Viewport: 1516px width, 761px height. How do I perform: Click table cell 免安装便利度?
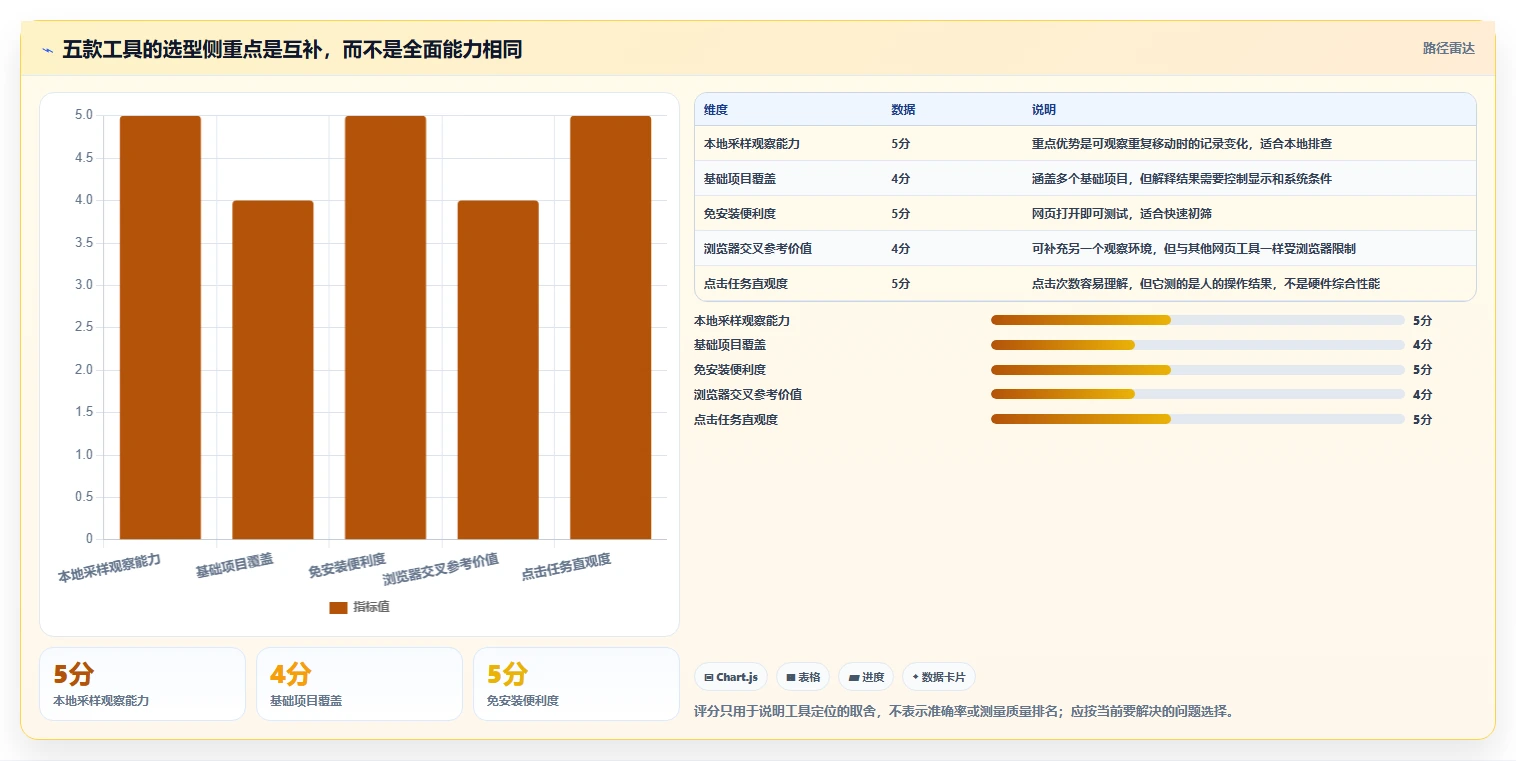click(740, 214)
